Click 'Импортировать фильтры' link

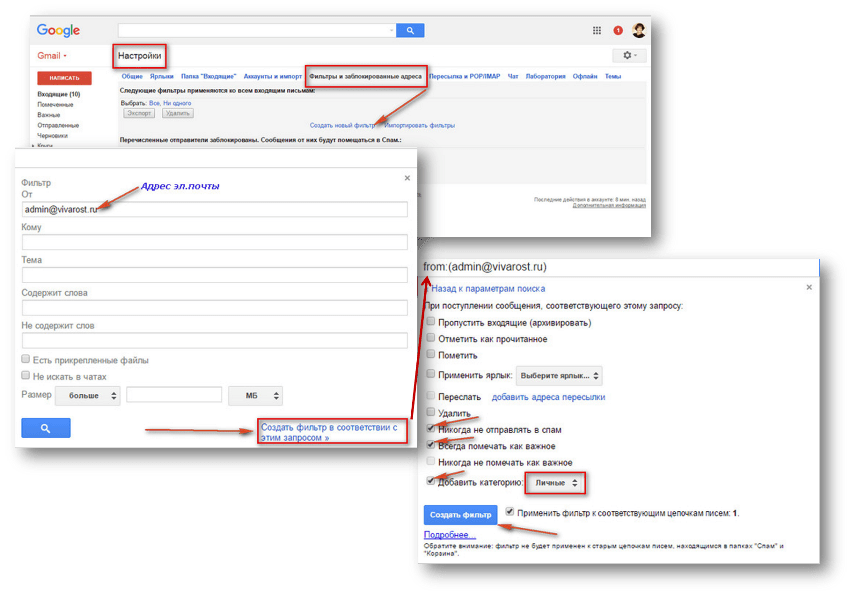(x=420, y=125)
